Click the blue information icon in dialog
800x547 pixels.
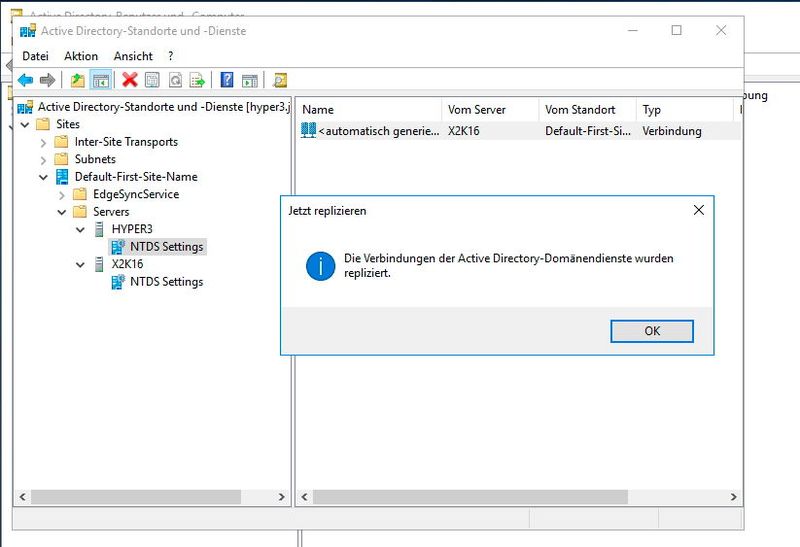320,266
